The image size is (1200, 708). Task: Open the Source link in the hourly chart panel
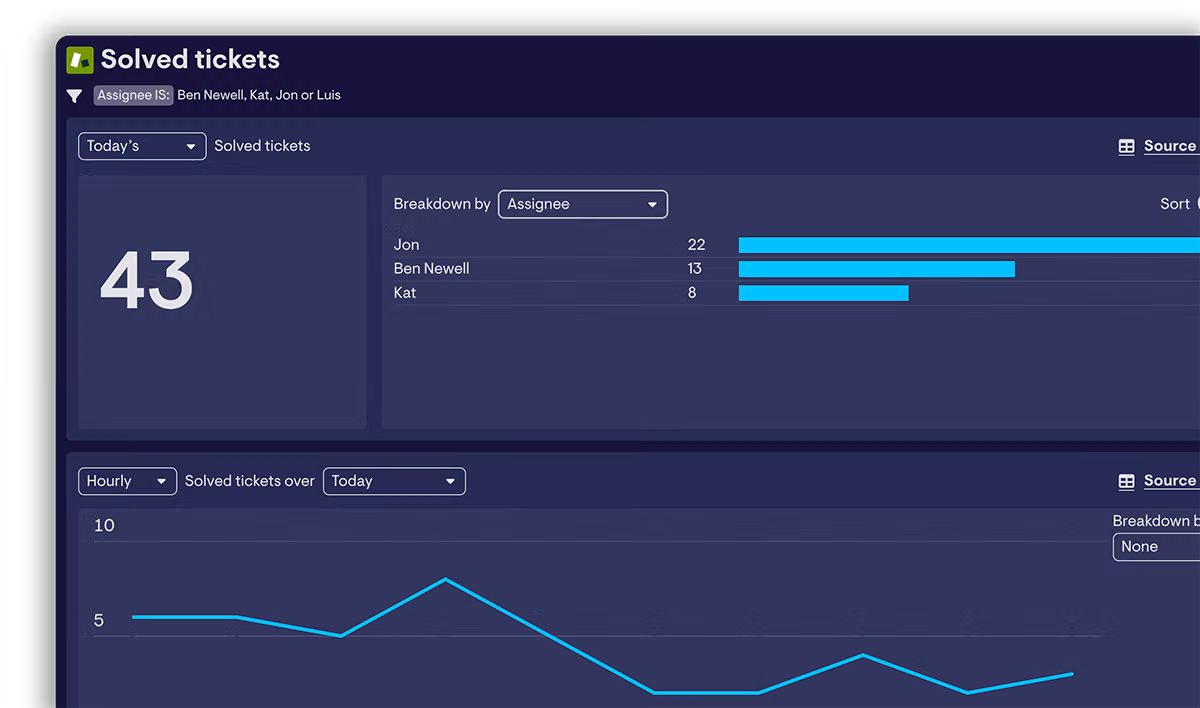tap(1169, 481)
